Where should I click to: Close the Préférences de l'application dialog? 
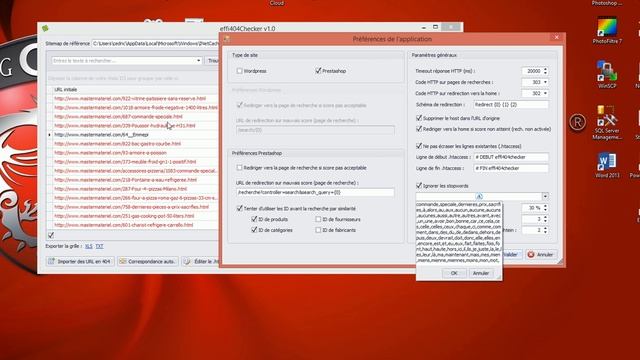pos(556,37)
